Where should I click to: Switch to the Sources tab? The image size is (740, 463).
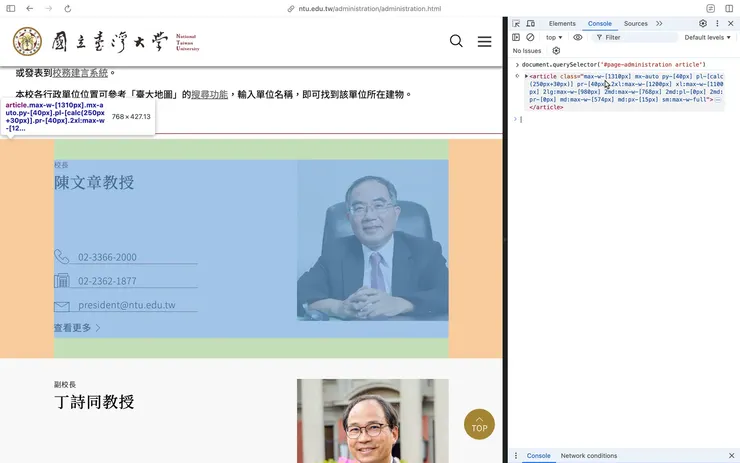click(635, 24)
